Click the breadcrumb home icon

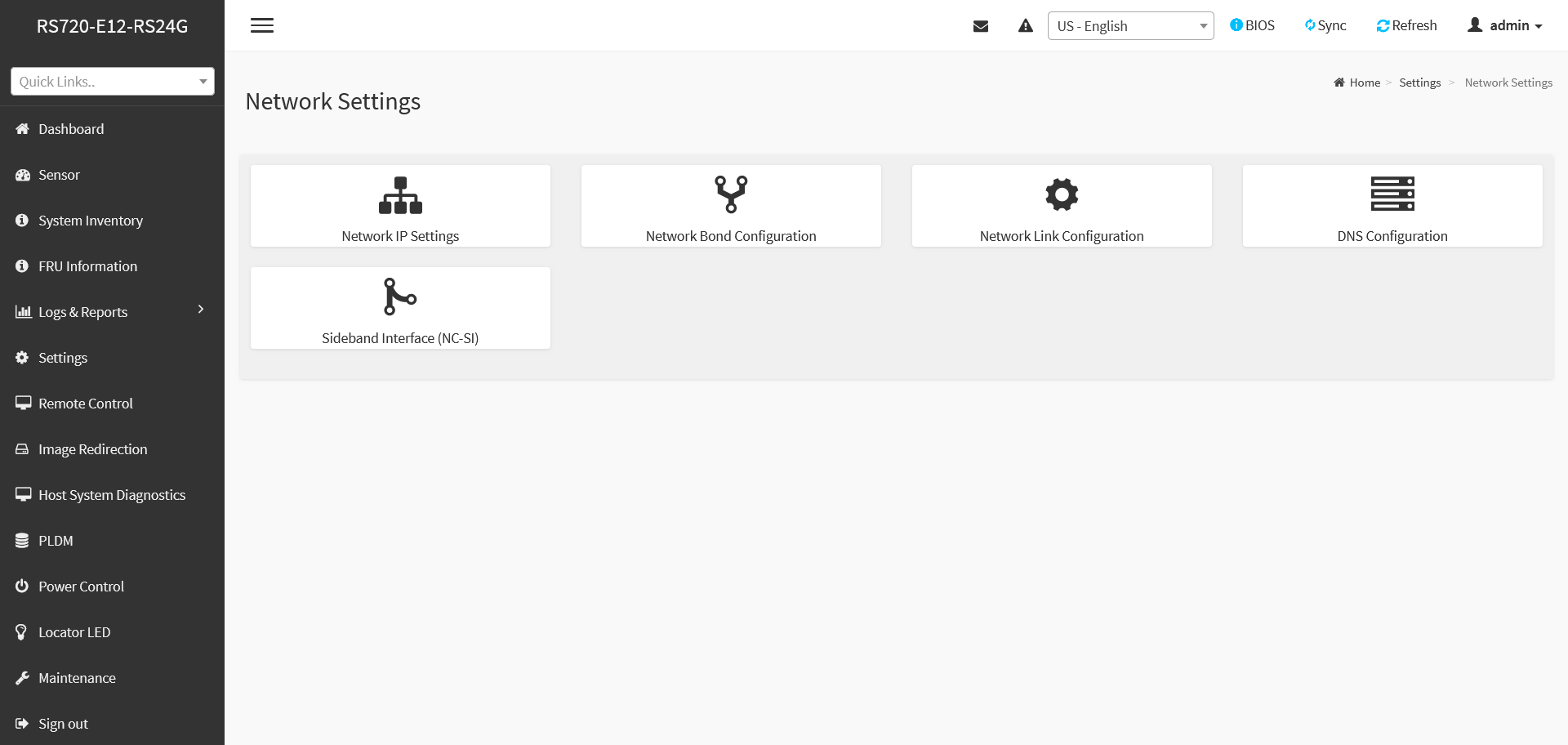(1339, 83)
